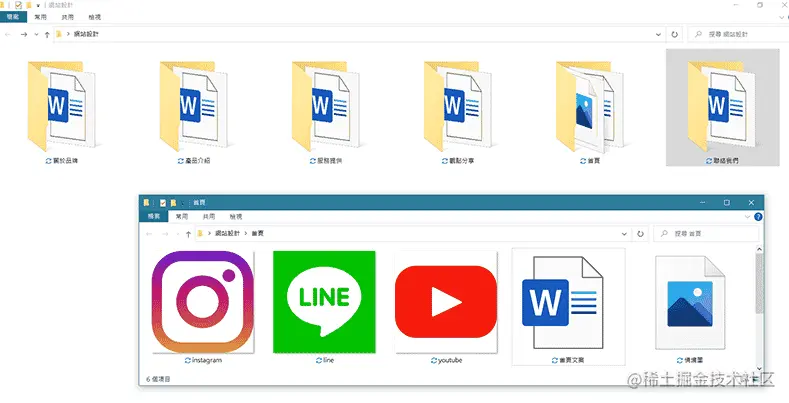Select the line image file
This screenshot has height=403, width=789.
325,307
